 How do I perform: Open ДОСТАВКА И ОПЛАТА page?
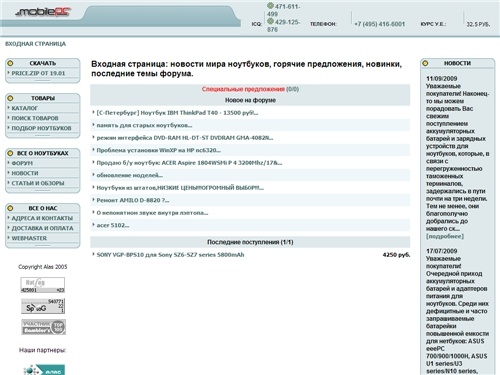pyautogui.click(x=42, y=228)
